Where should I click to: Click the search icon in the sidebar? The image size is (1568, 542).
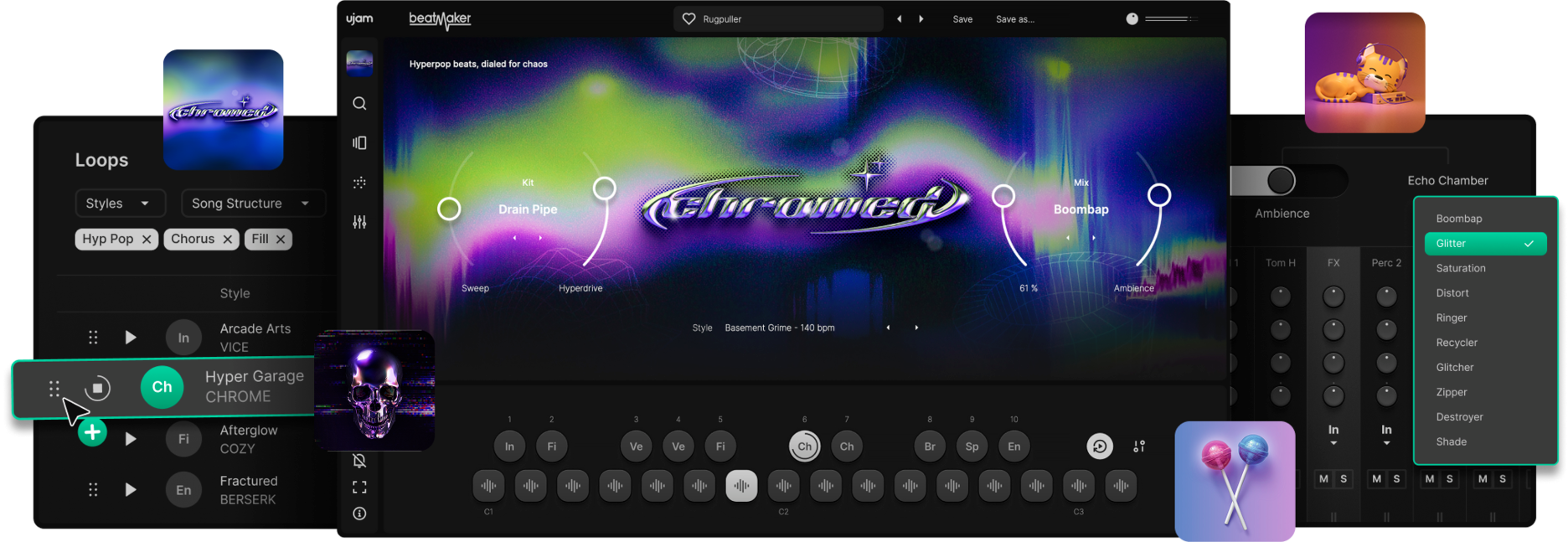(x=359, y=103)
